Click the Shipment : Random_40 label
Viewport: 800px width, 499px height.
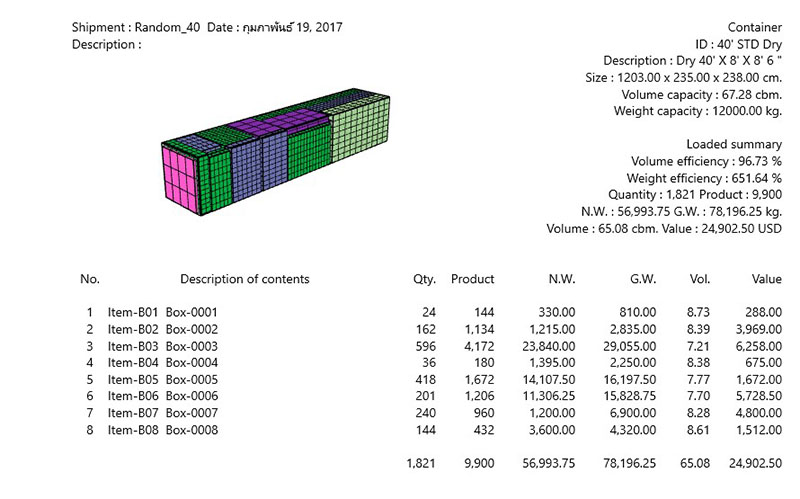(x=136, y=27)
